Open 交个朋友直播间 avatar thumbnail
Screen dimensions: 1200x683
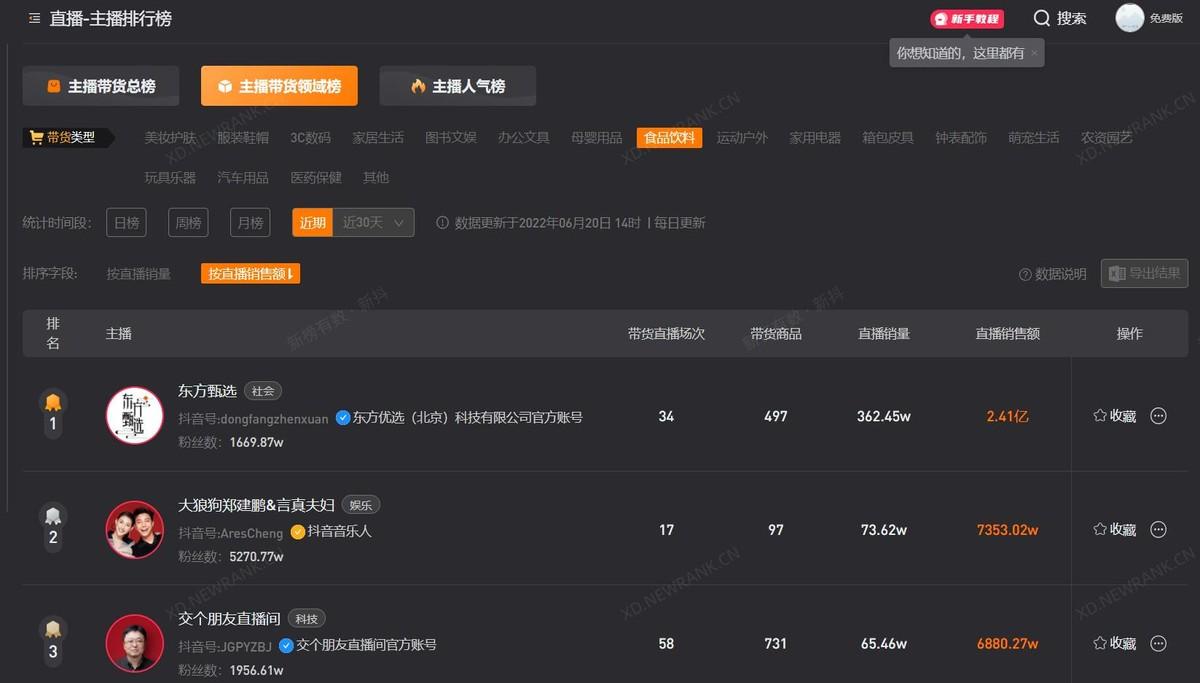click(135, 643)
